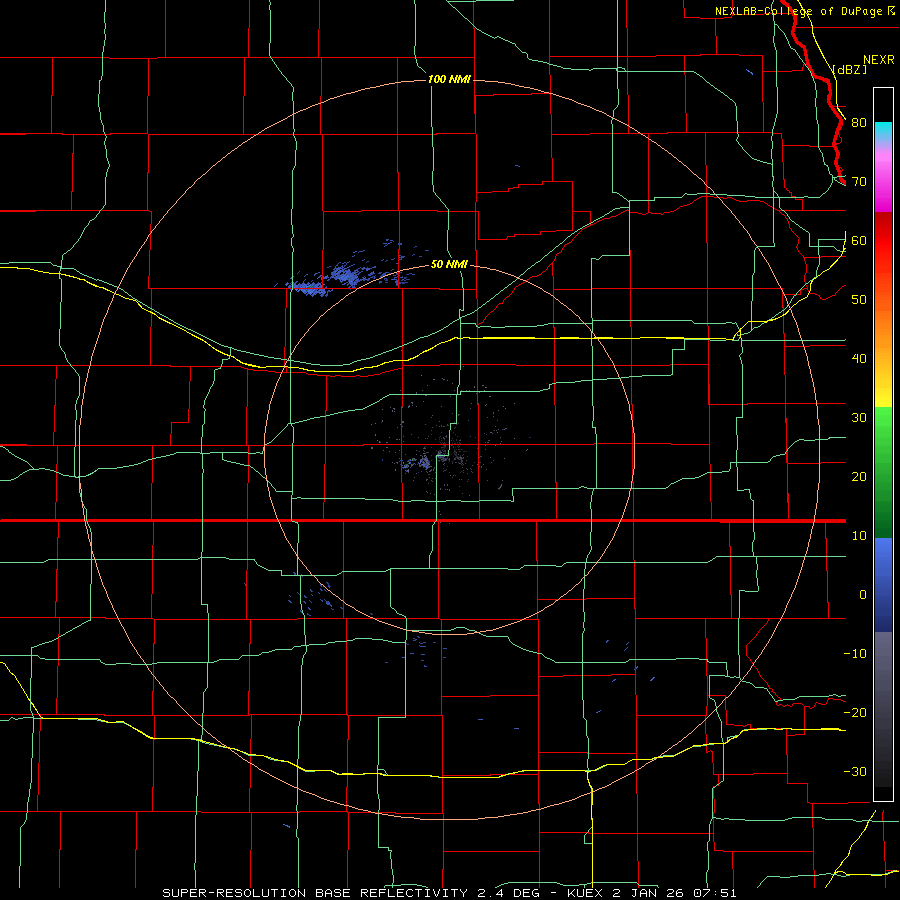
Task: Click the -10 value on dBZ scale
Action: point(855,654)
